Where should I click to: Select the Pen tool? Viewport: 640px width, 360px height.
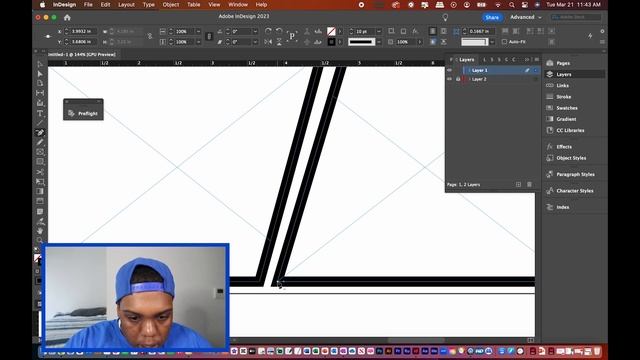pyautogui.click(x=40, y=133)
